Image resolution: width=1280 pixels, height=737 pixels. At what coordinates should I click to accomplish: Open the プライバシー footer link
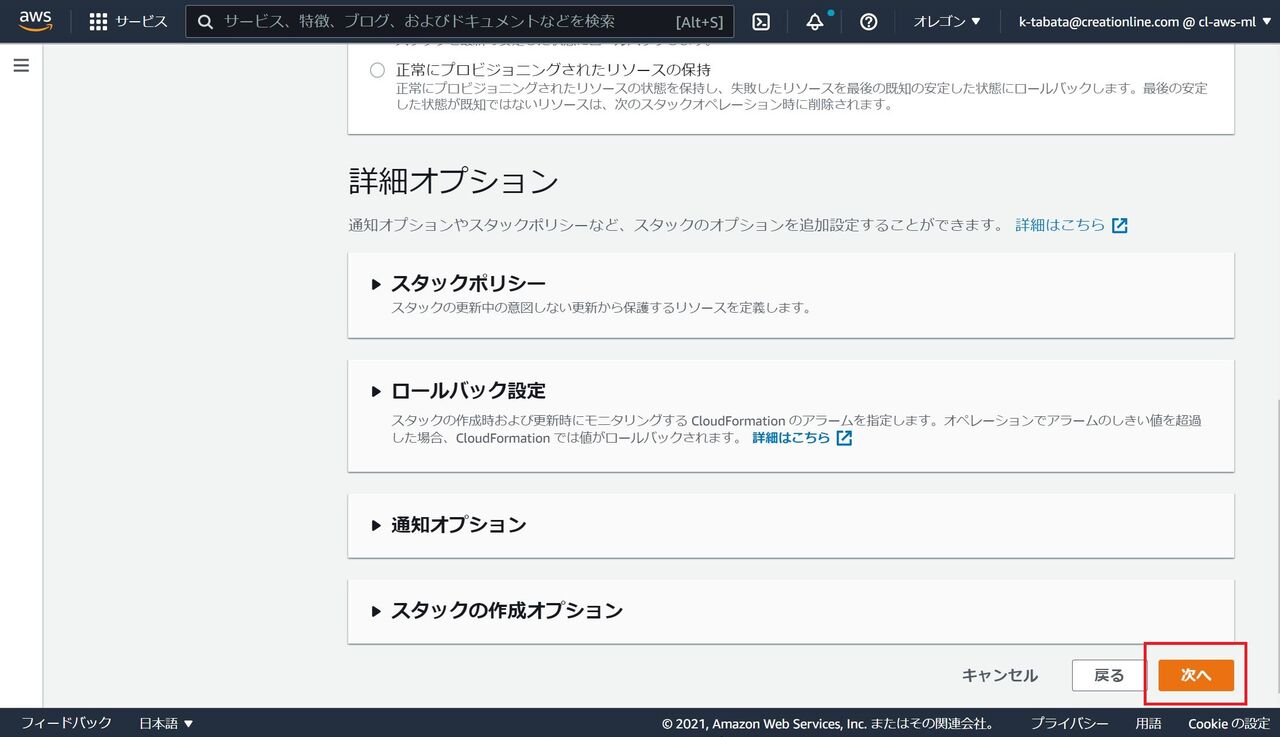(1070, 724)
